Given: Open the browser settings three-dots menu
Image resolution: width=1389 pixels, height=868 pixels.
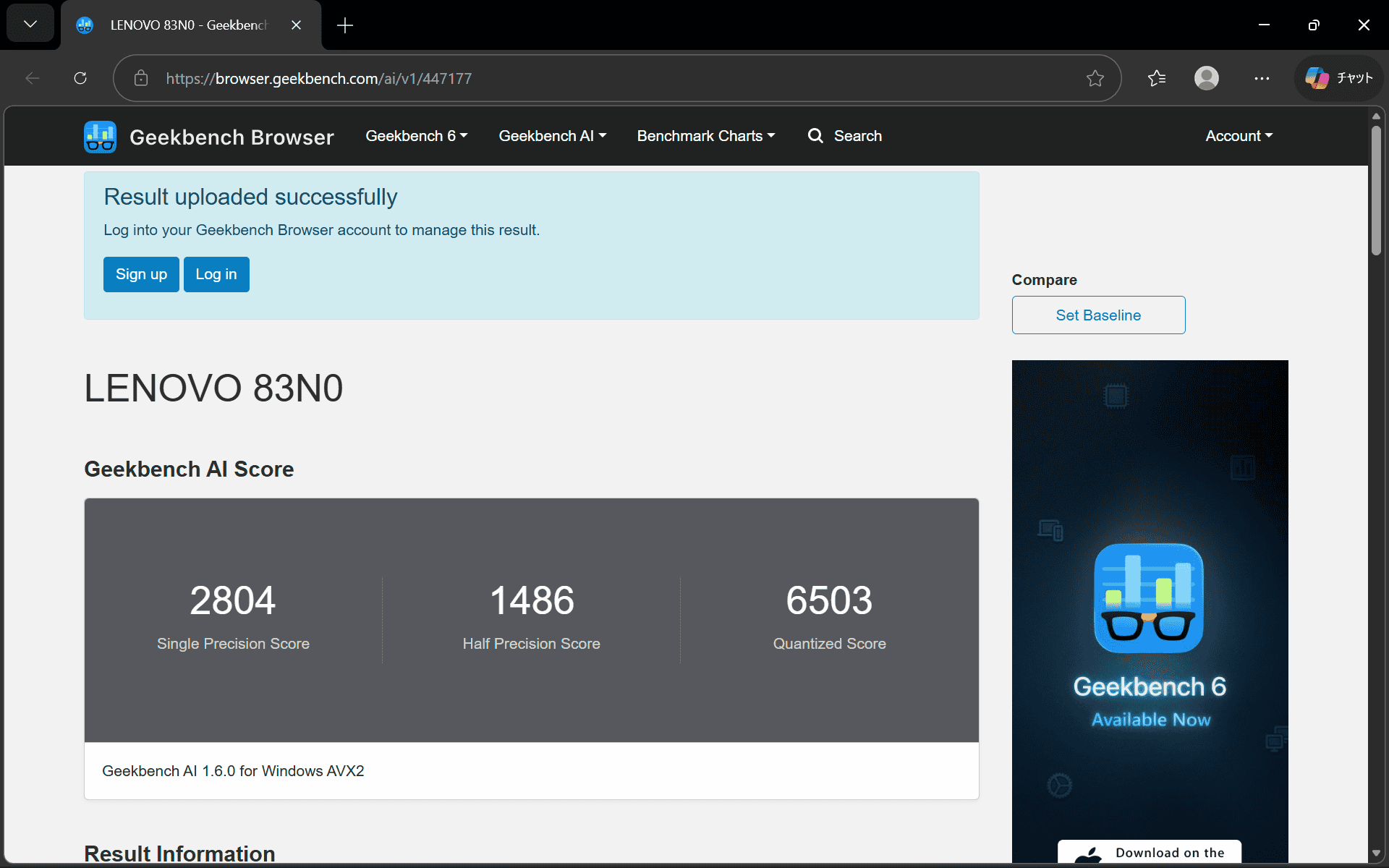Looking at the screenshot, I should click(x=1262, y=78).
